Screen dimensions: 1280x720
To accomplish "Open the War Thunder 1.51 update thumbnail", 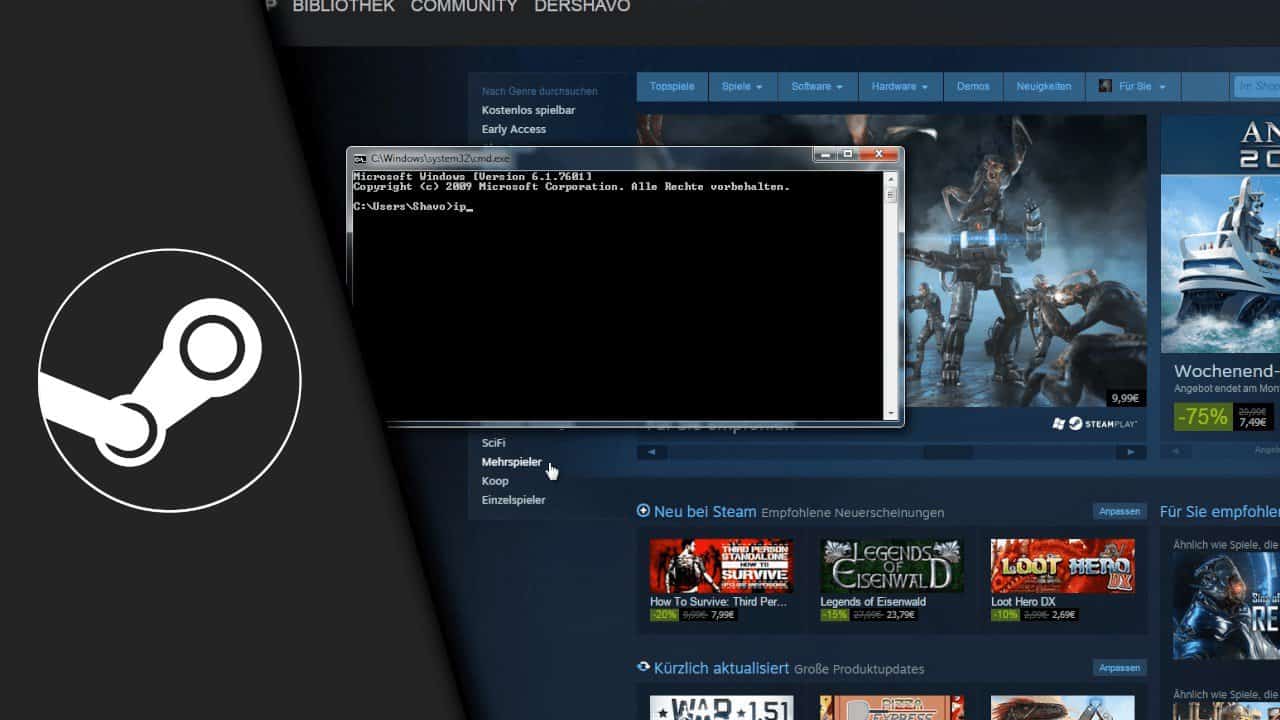I will coord(721,708).
